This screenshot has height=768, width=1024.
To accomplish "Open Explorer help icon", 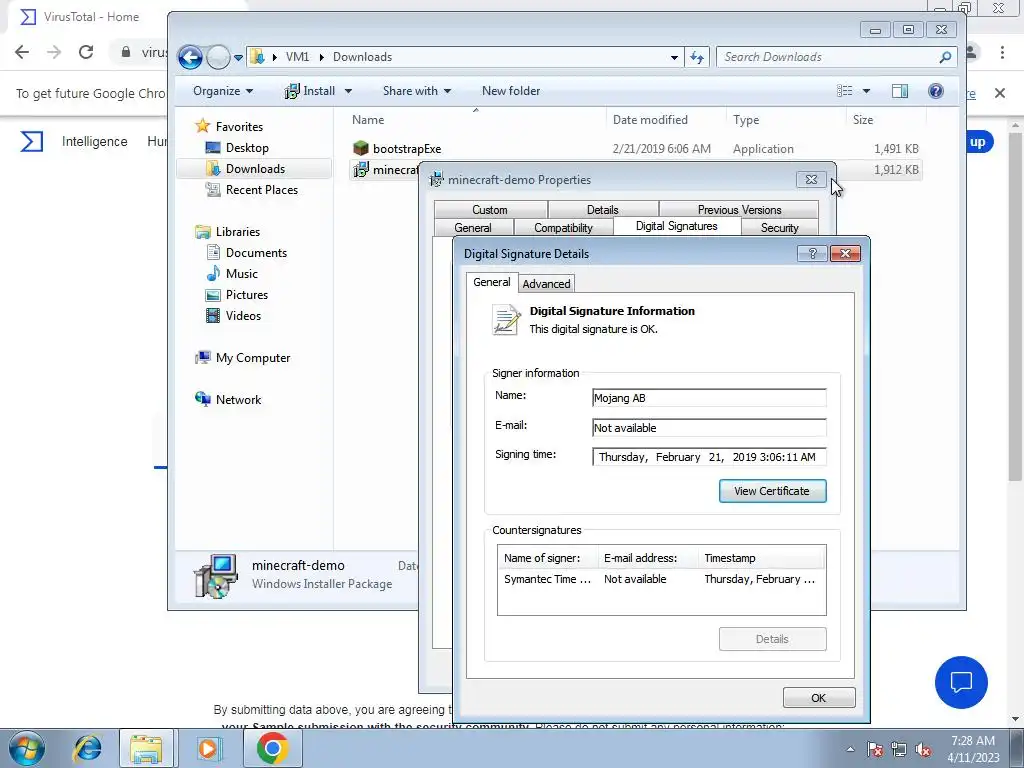I will [936, 91].
